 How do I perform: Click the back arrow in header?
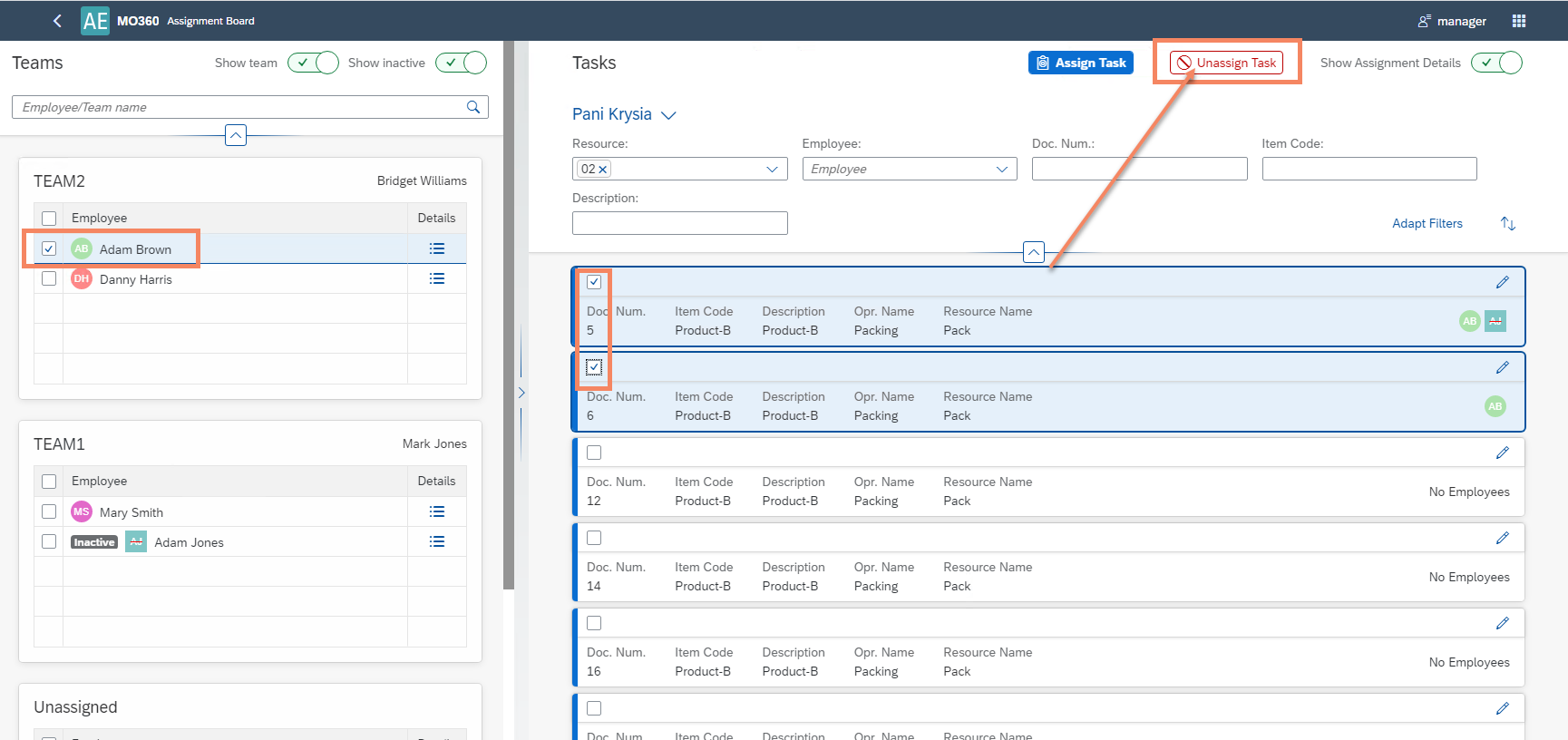(57, 21)
